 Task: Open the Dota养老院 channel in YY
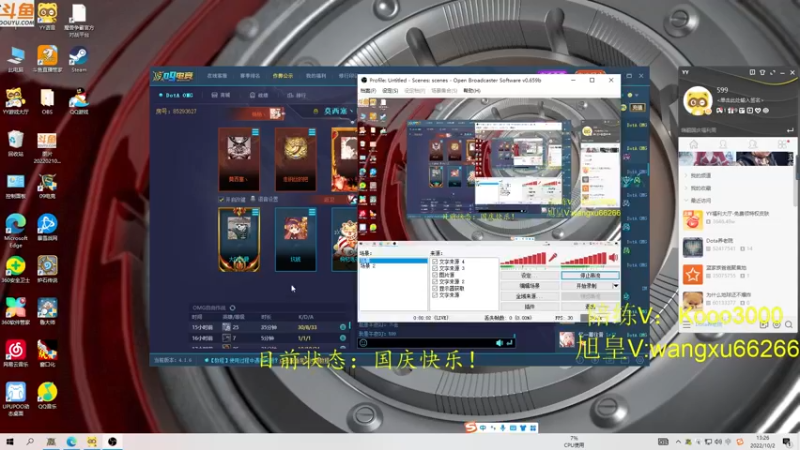click(x=737, y=247)
